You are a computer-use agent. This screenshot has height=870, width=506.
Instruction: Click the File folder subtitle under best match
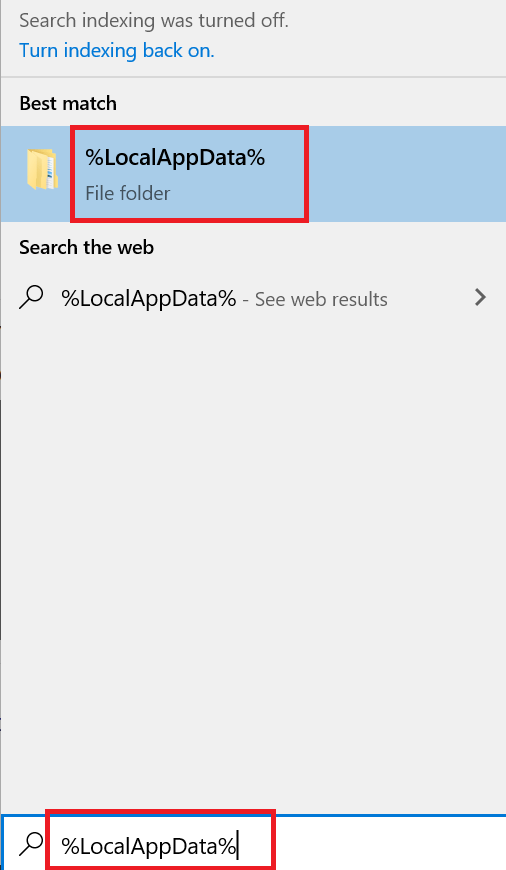[x=128, y=193]
